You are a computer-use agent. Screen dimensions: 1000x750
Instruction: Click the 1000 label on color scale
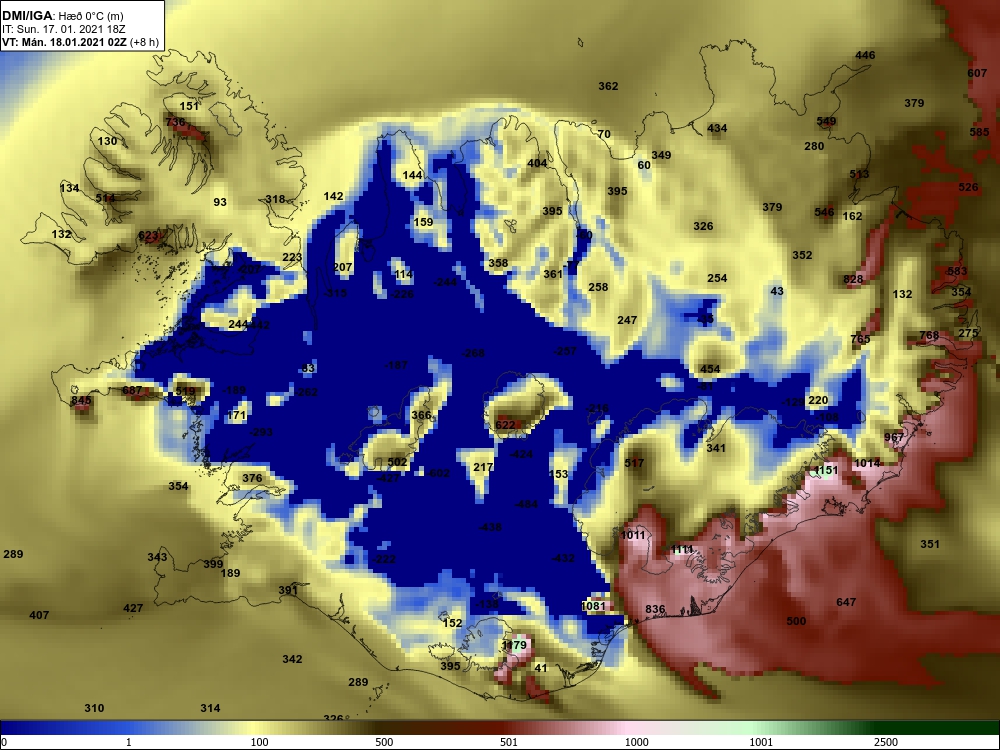[x=636, y=742]
